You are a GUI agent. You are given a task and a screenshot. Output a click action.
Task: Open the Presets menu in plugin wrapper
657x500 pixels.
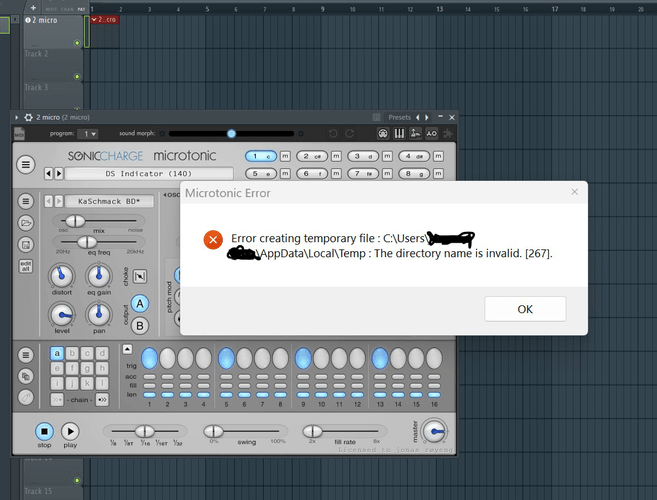[399, 117]
